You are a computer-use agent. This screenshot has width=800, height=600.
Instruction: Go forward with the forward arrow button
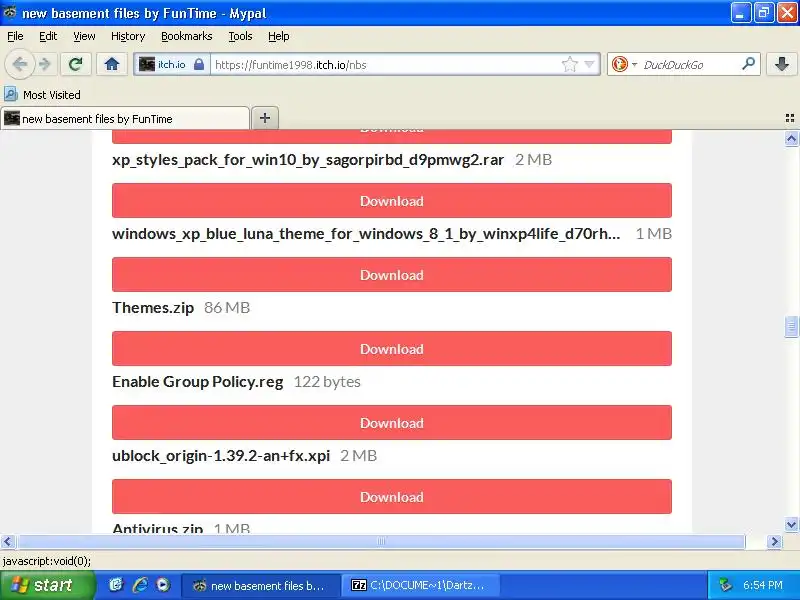45,64
